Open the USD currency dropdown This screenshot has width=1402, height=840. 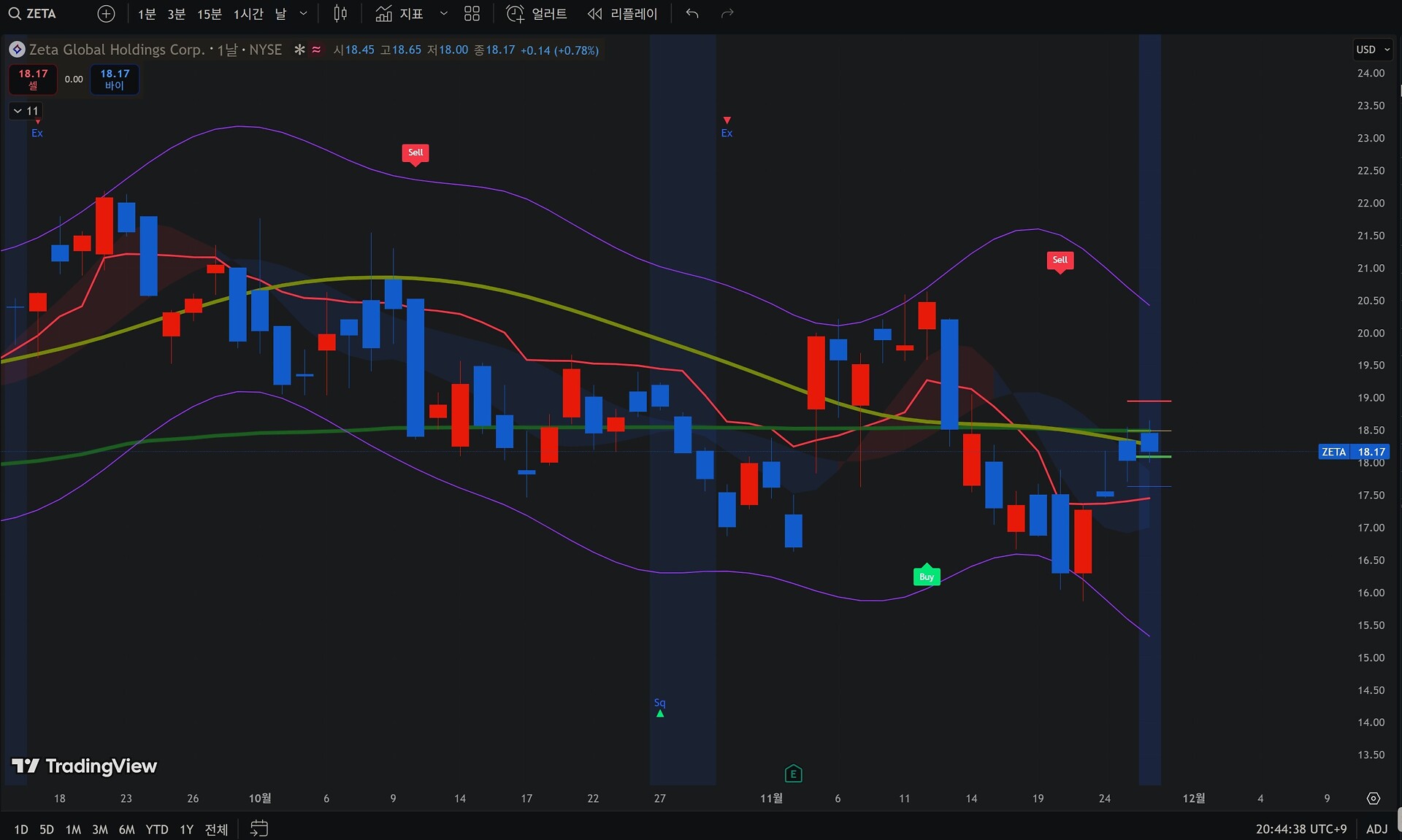coord(1373,50)
